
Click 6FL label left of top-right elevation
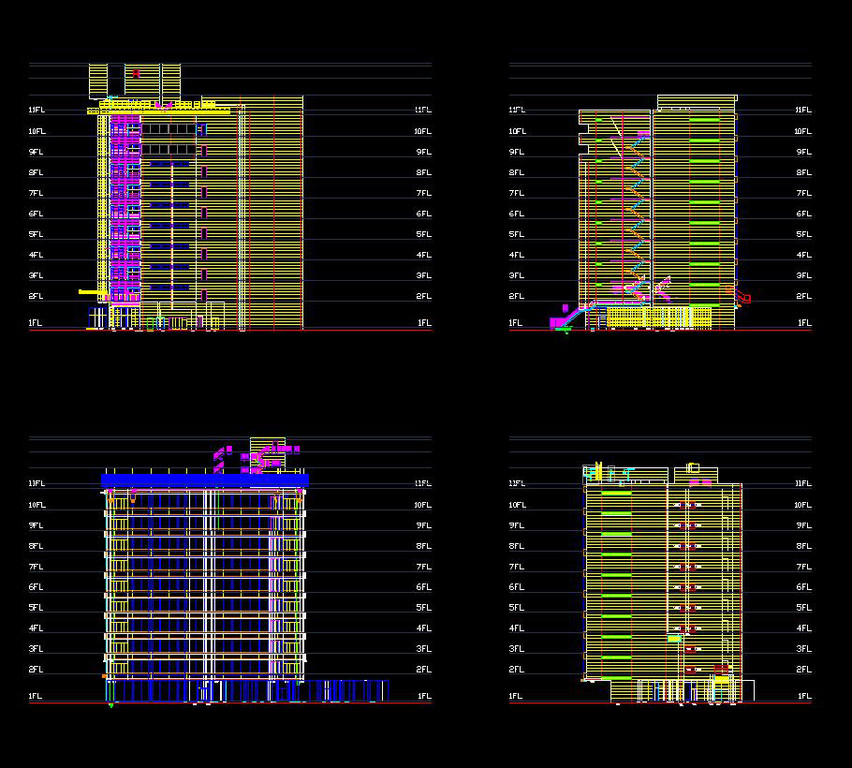516,214
